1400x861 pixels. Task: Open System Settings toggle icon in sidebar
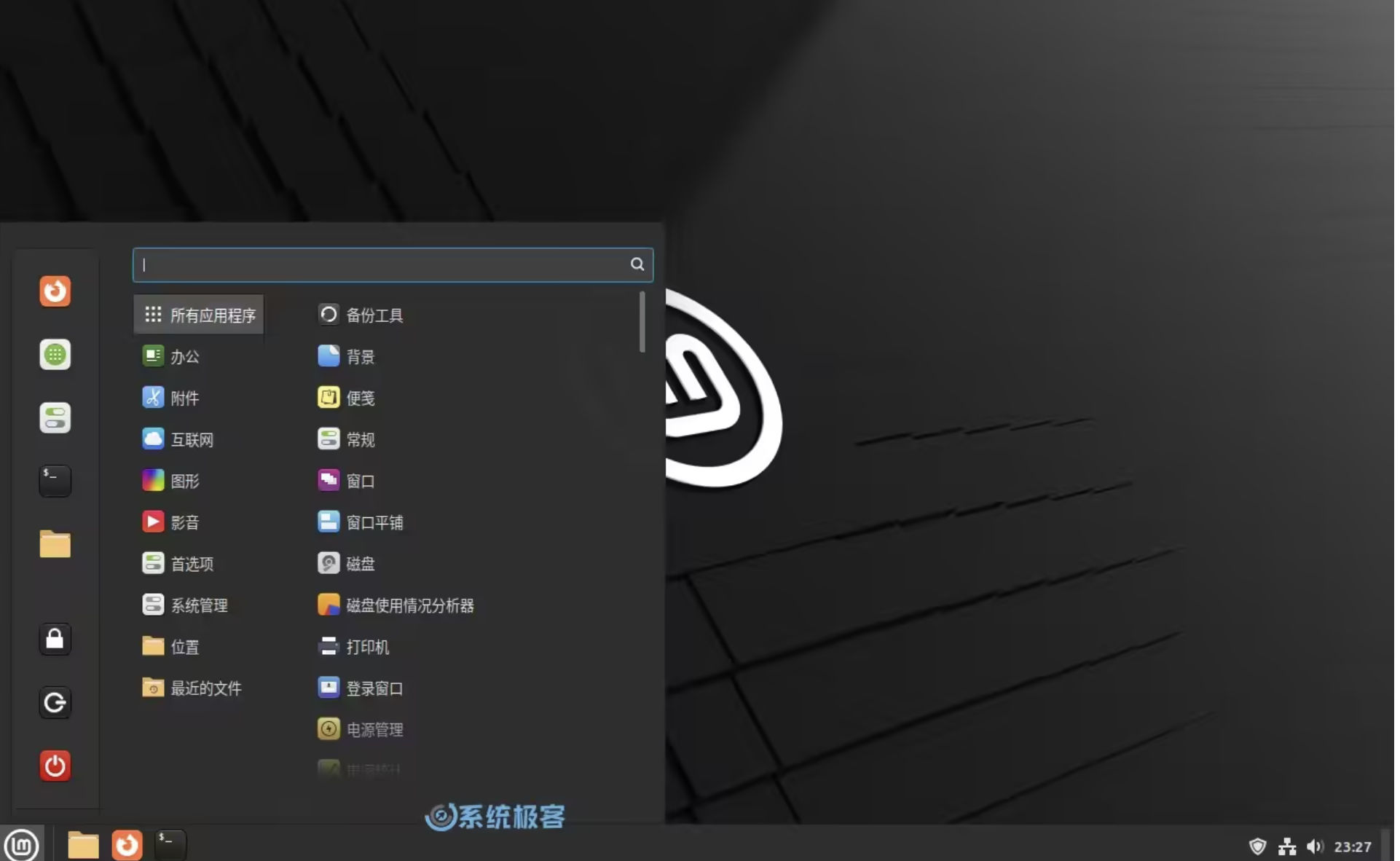55,418
